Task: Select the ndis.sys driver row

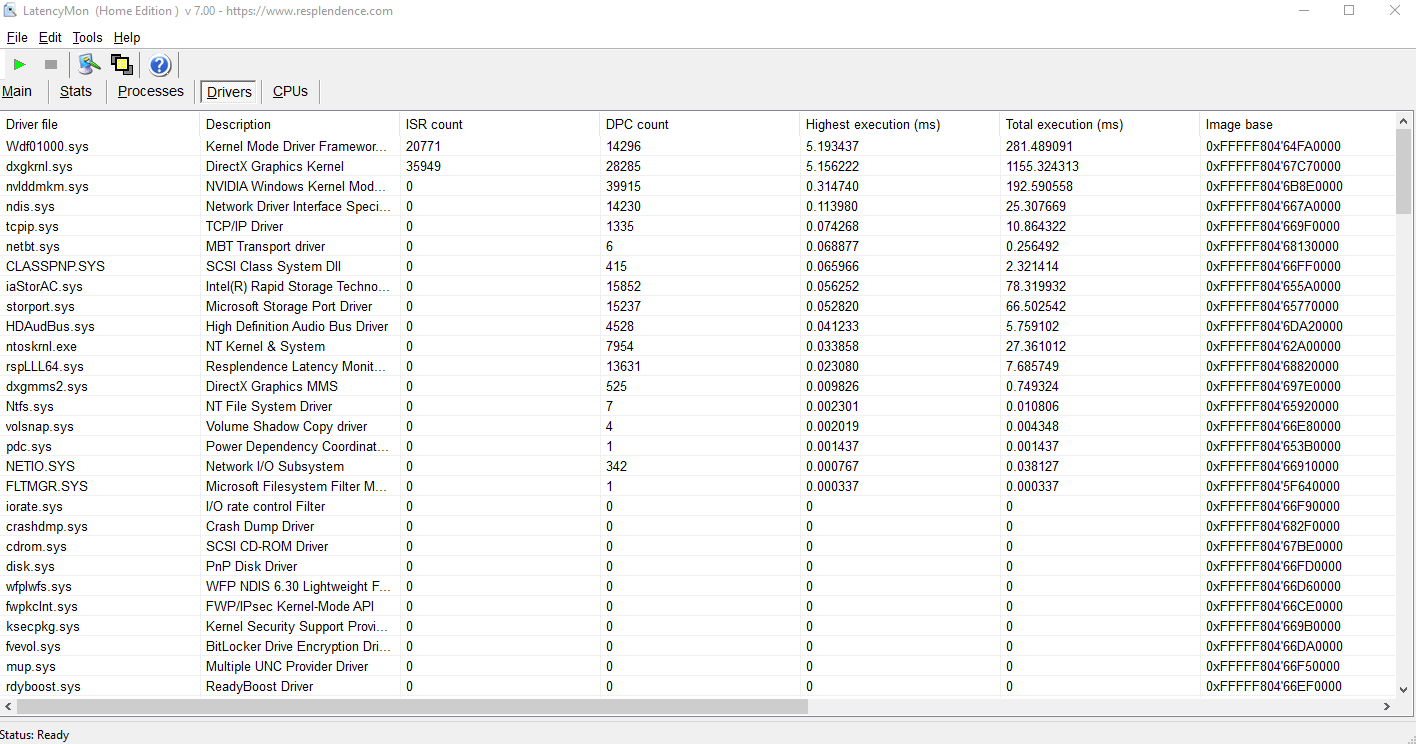Action: click(x=697, y=206)
